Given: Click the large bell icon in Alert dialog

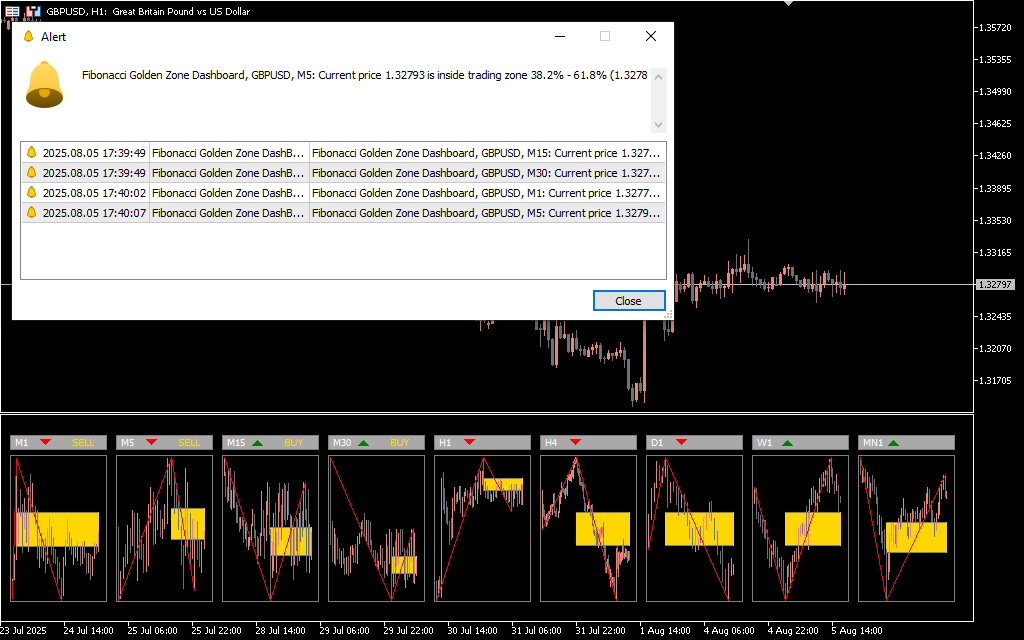Looking at the screenshot, I should pos(44,84).
